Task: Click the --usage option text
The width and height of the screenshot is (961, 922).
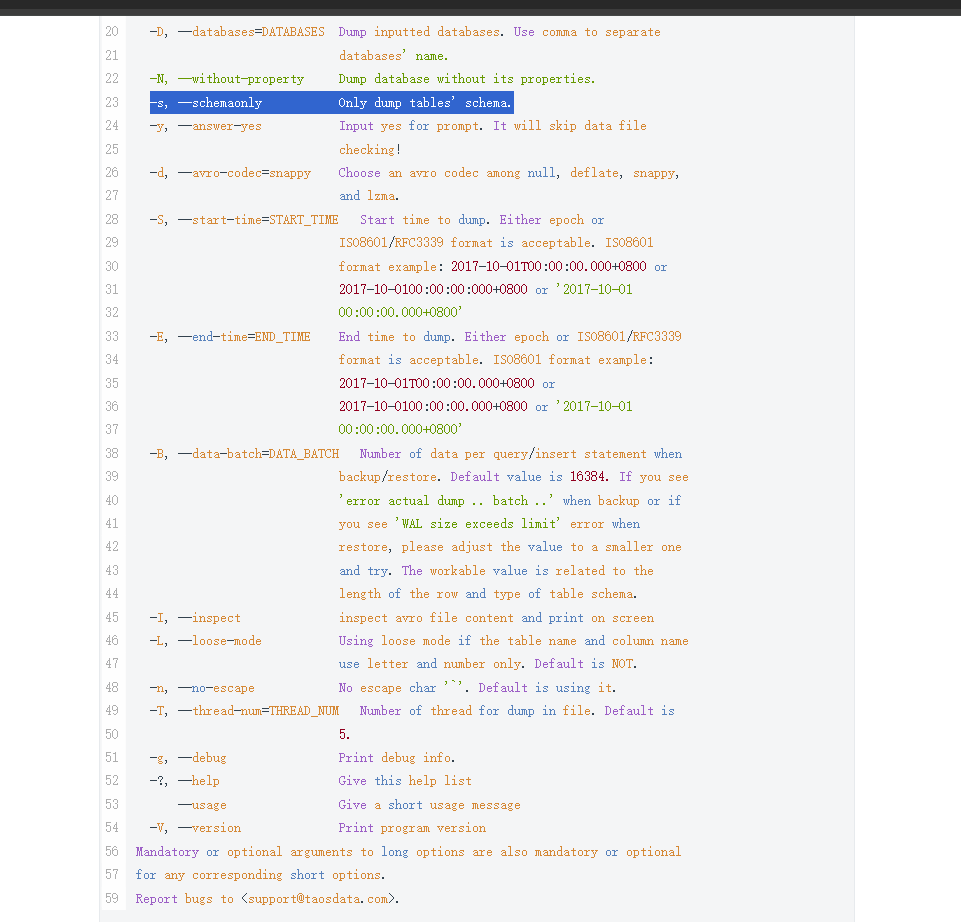Action: pyautogui.click(x=202, y=805)
